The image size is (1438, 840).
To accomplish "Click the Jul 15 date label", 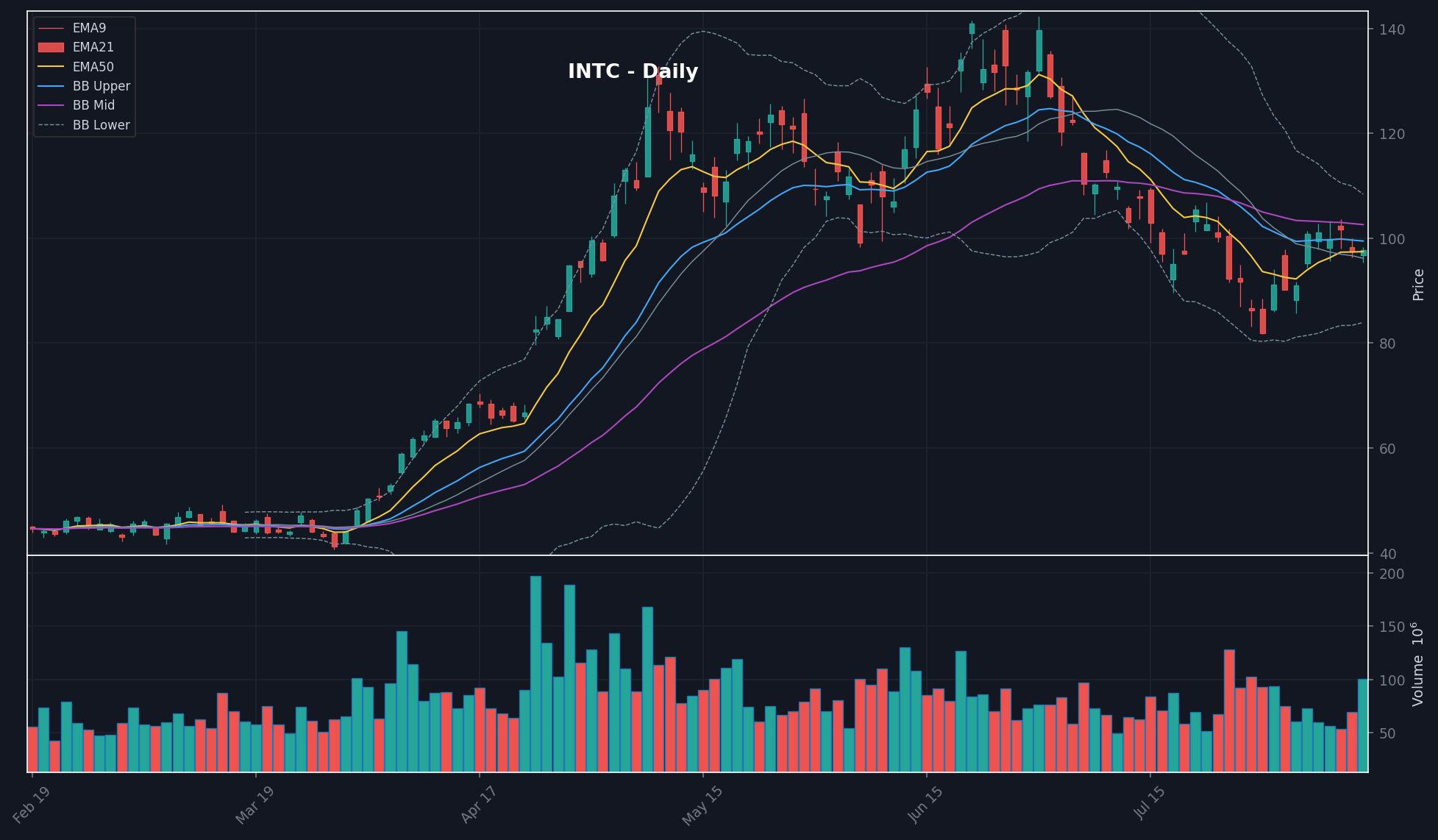I will (x=1149, y=805).
